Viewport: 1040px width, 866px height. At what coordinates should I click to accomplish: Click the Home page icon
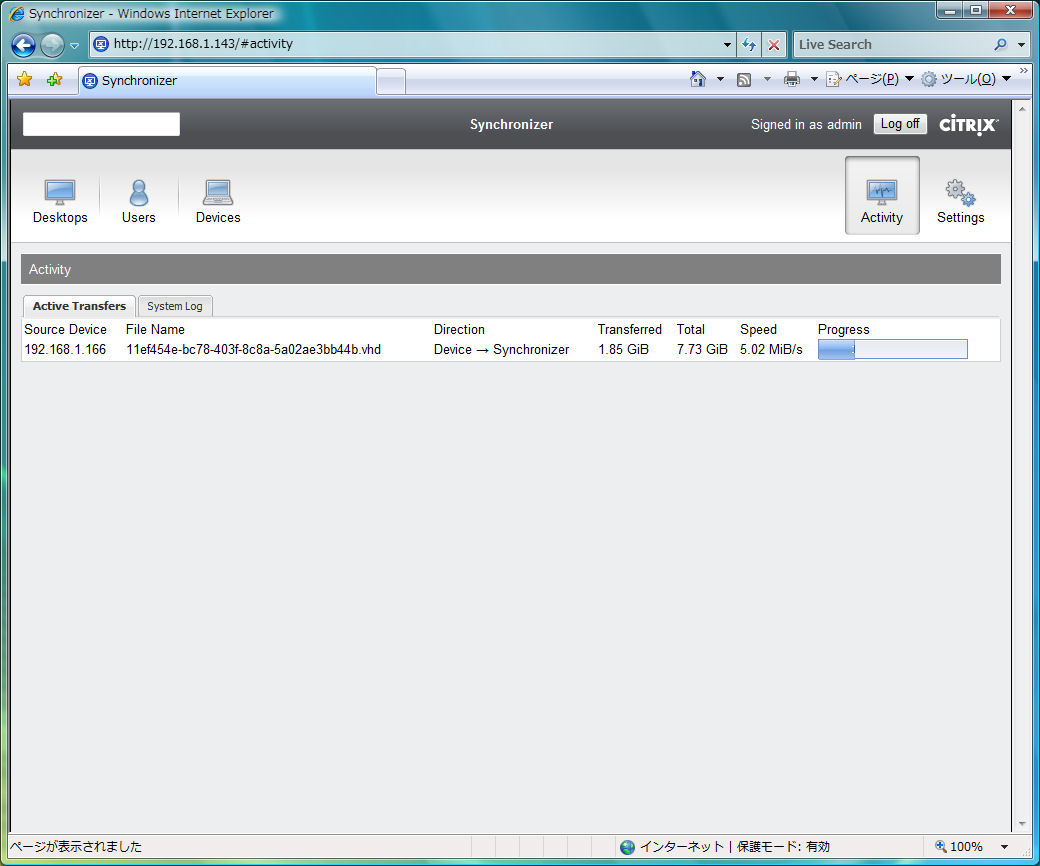click(698, 79)
